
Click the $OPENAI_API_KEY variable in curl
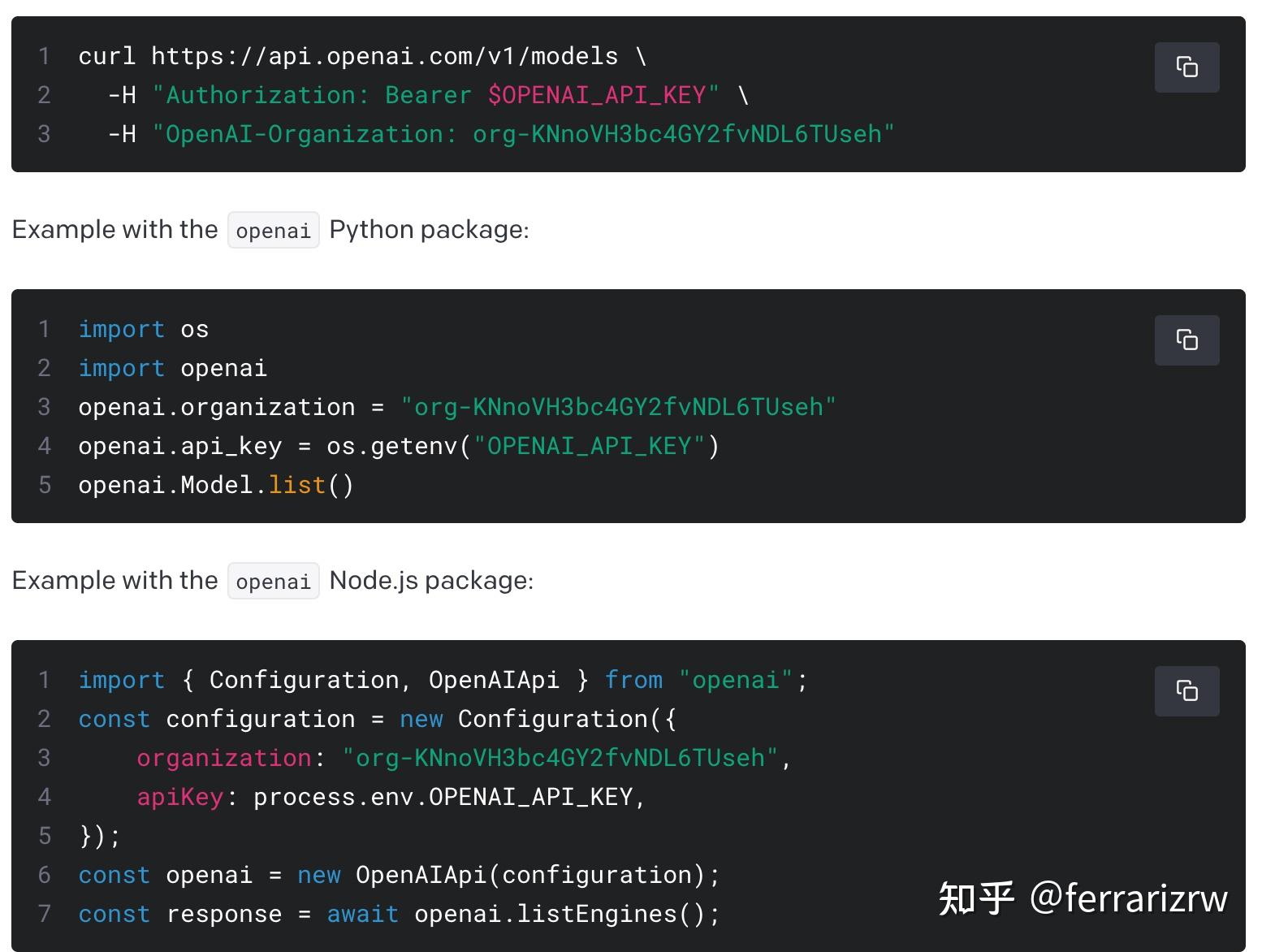tap(596, 95)
